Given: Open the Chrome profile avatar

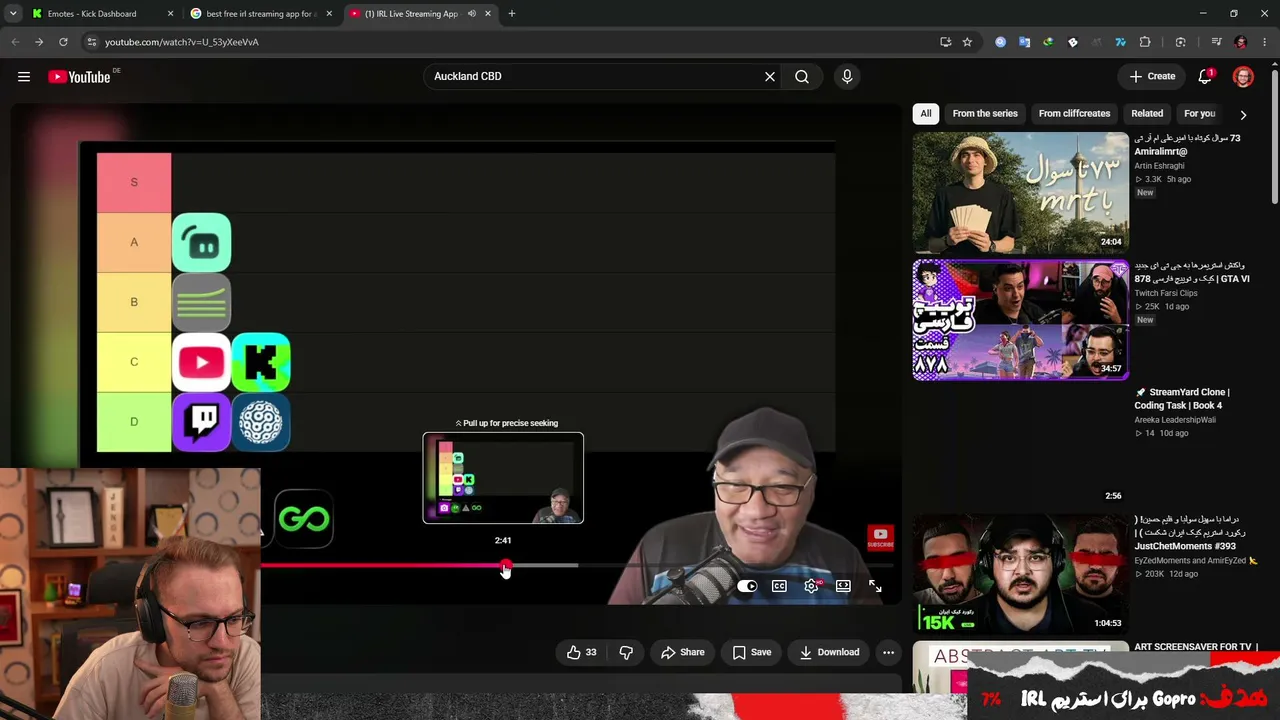Looking at the screenshot, I should [x=1241, y=42].
